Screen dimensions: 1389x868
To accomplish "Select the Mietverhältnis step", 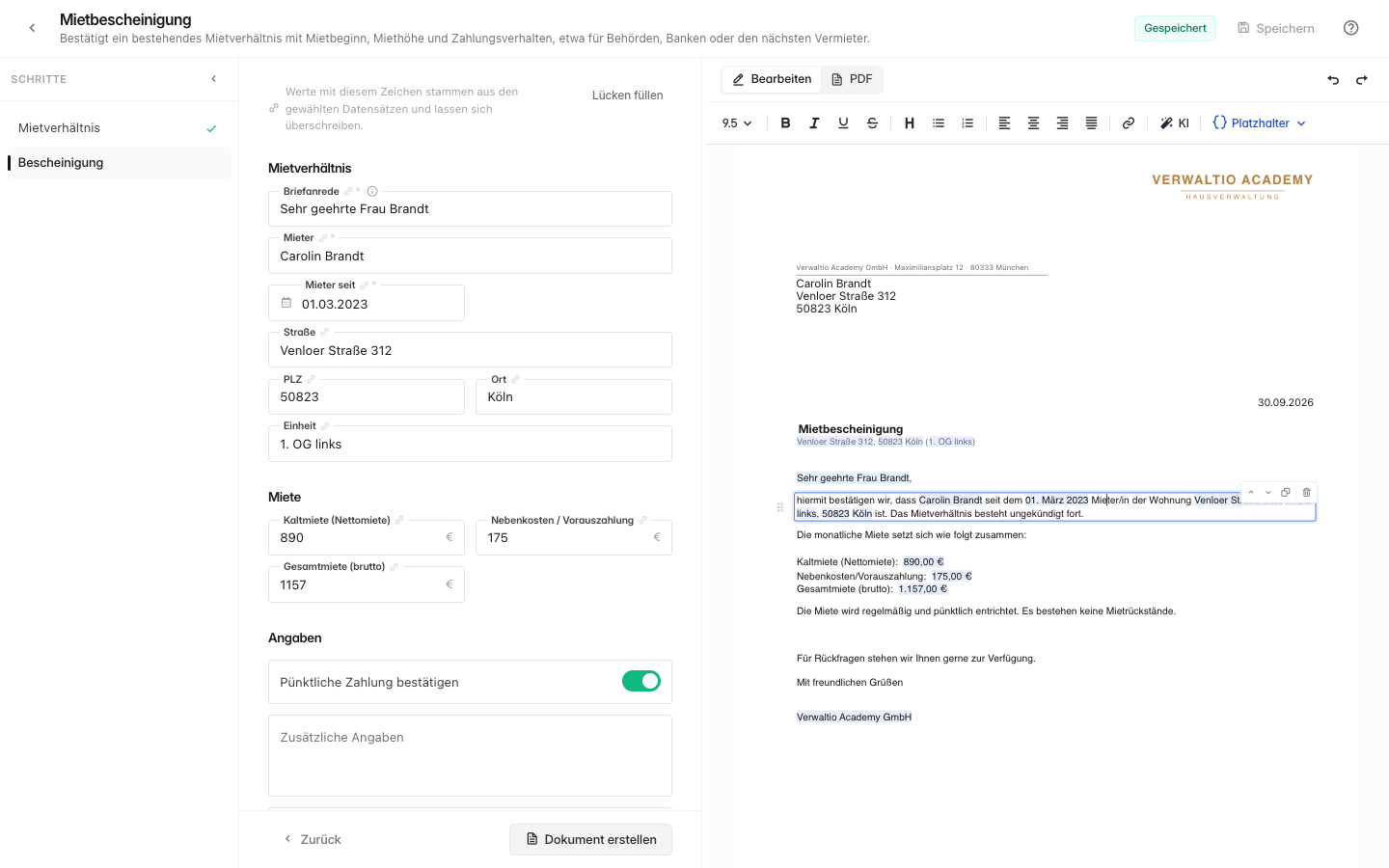I will pyautogui.click(x=119, y=127).
